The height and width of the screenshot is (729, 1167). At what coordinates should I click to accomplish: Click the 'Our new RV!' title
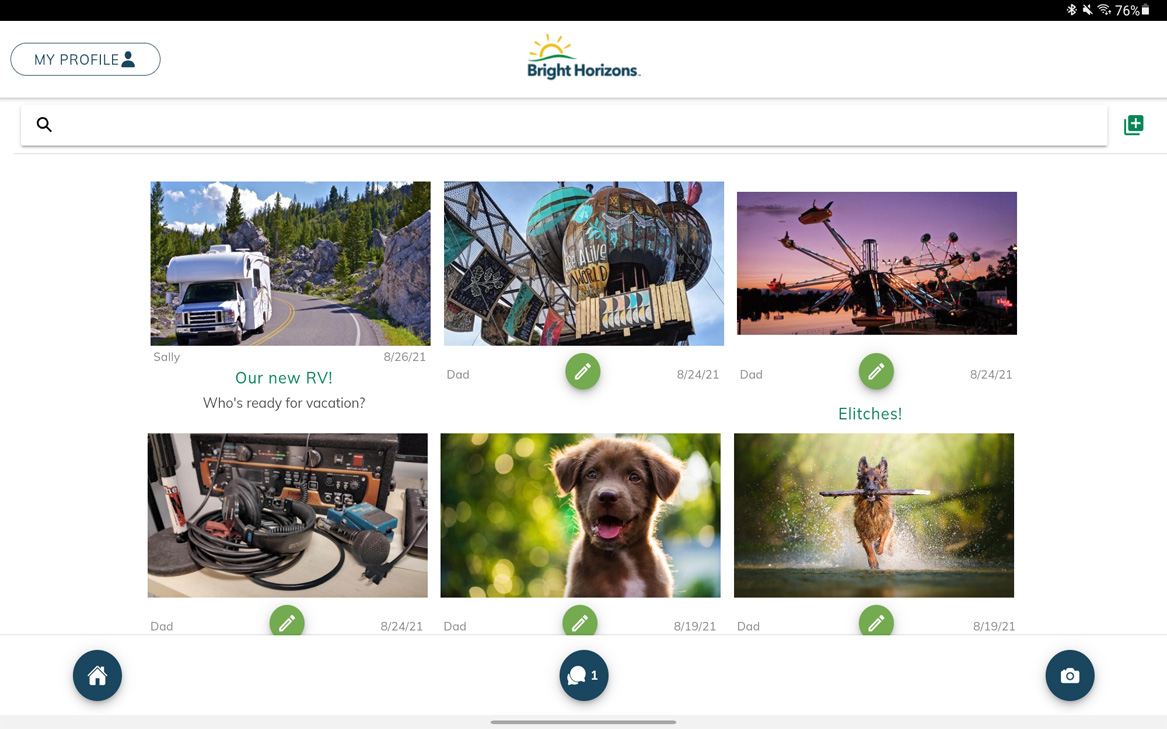point(284,378)
